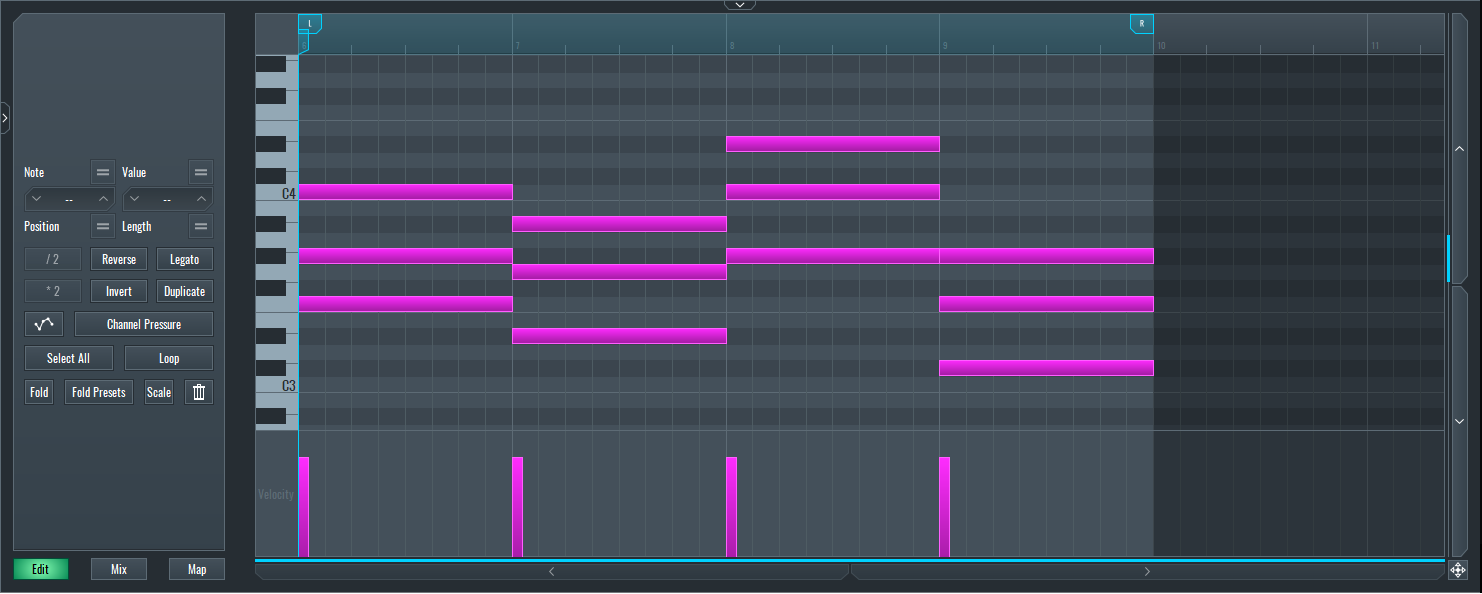Switch to the Mix tab
The width and height of the screenshot is (1482, 594).
click(119, 569)
